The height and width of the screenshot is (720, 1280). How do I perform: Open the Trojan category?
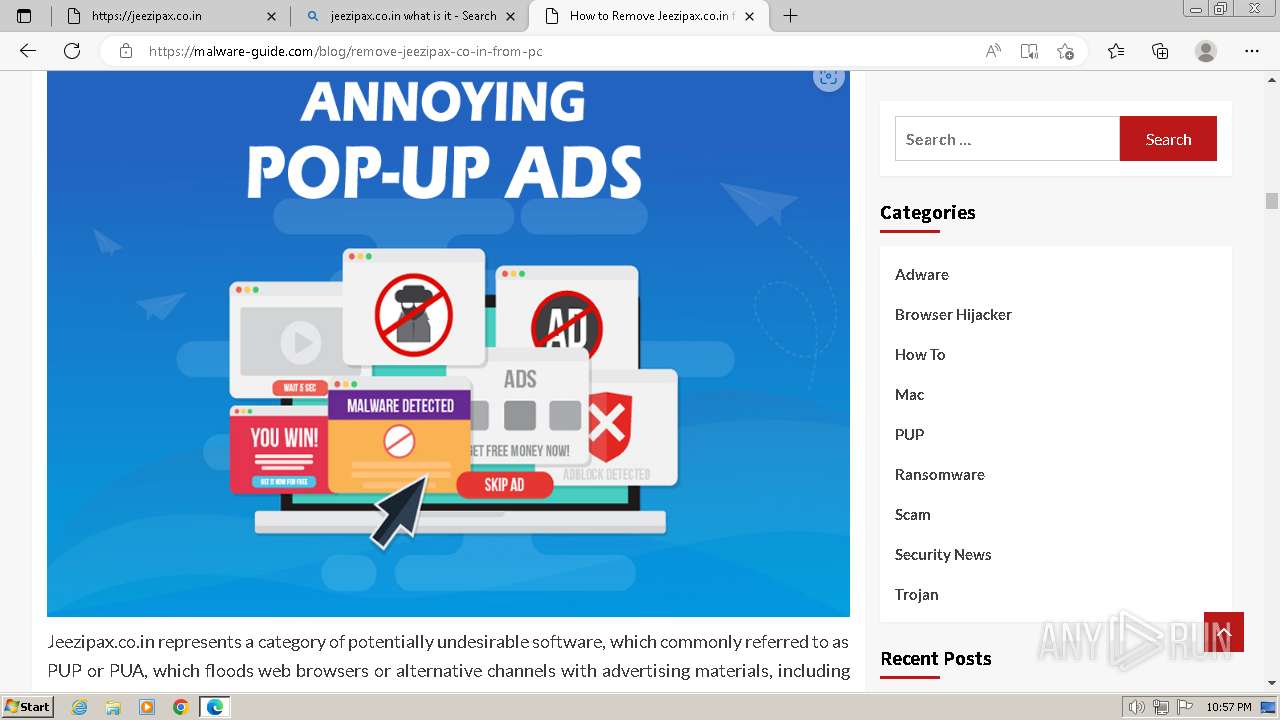(917, 594)
